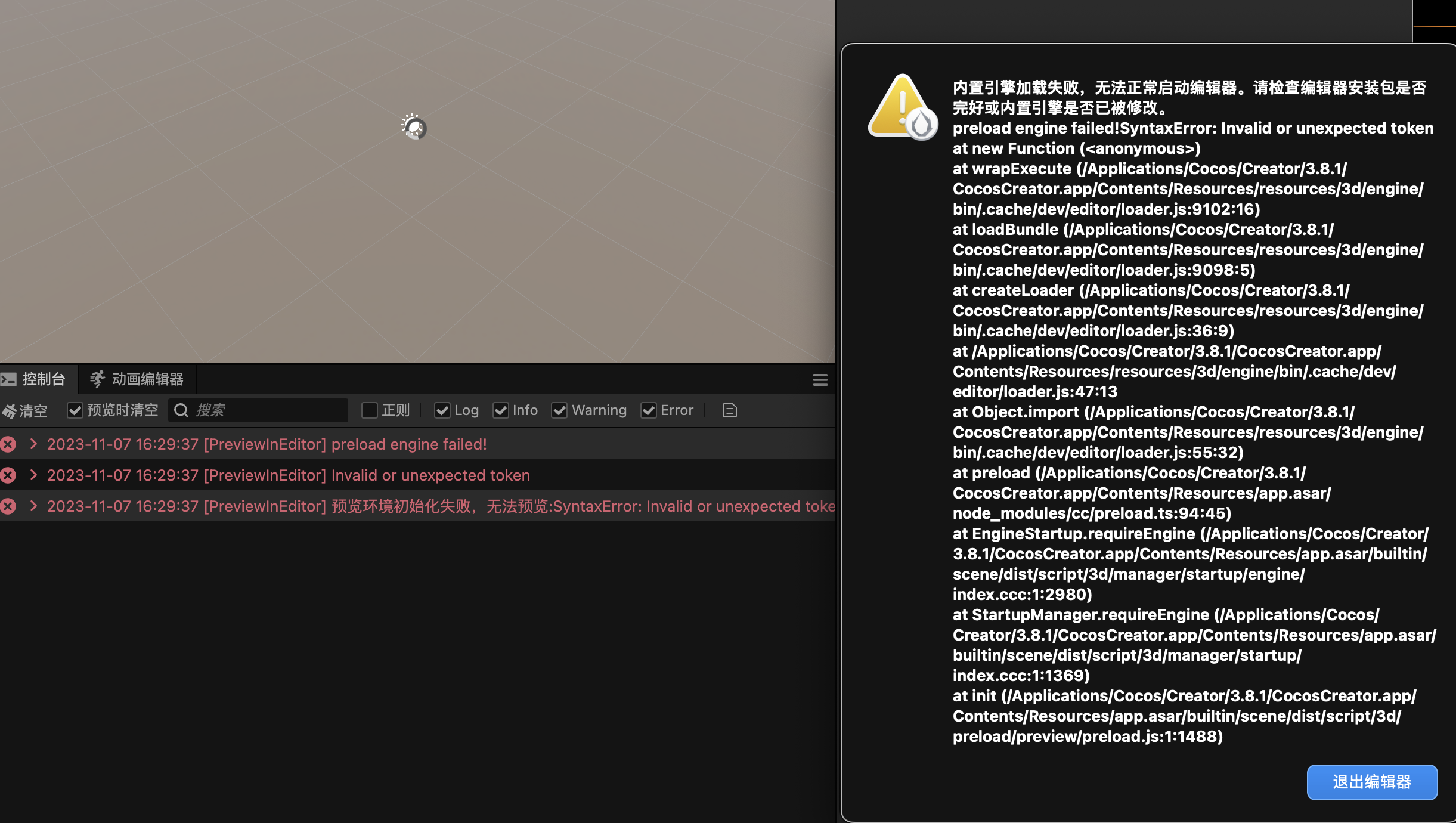Click the sun light gizmo in scene view

[414, 127]
